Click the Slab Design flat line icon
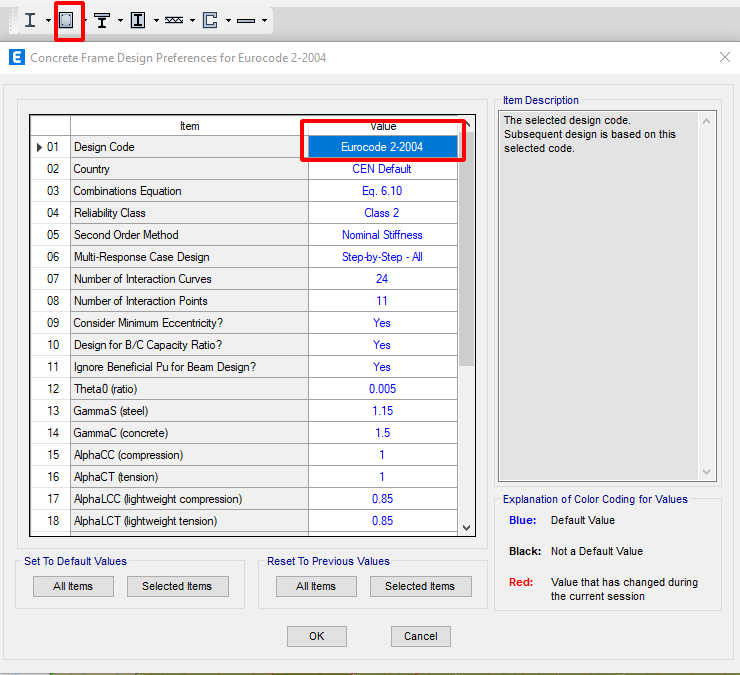Screen dimensions: 740x675 click(246, 19)
